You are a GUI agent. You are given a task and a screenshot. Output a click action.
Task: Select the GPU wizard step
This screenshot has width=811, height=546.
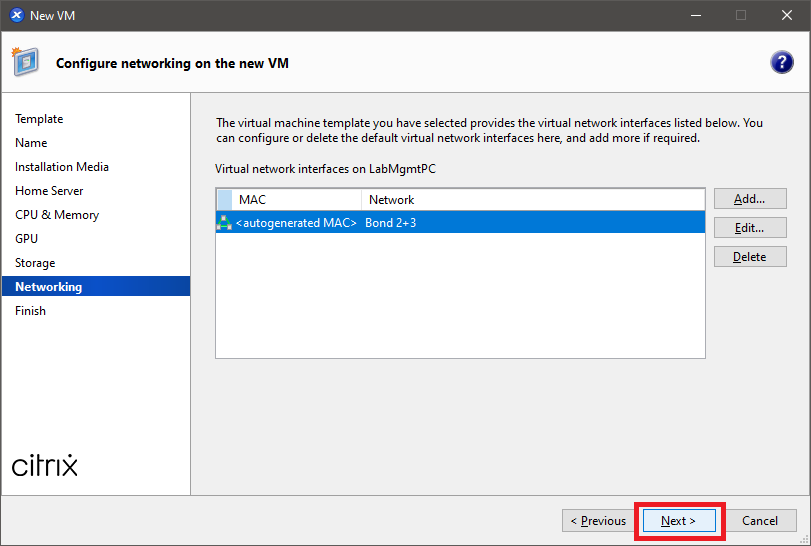(x=27, y=239)
